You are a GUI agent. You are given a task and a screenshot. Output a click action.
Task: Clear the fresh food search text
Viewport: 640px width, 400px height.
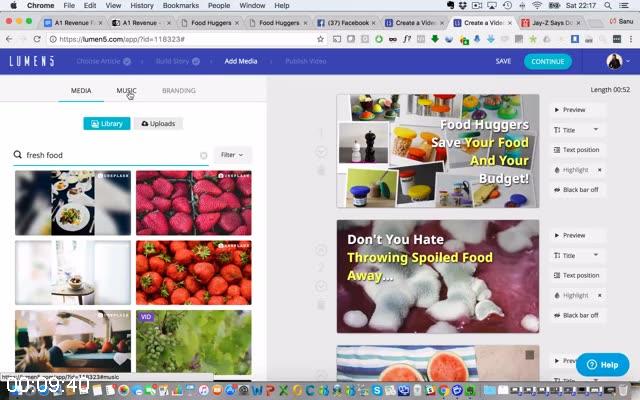pos(203,155)
